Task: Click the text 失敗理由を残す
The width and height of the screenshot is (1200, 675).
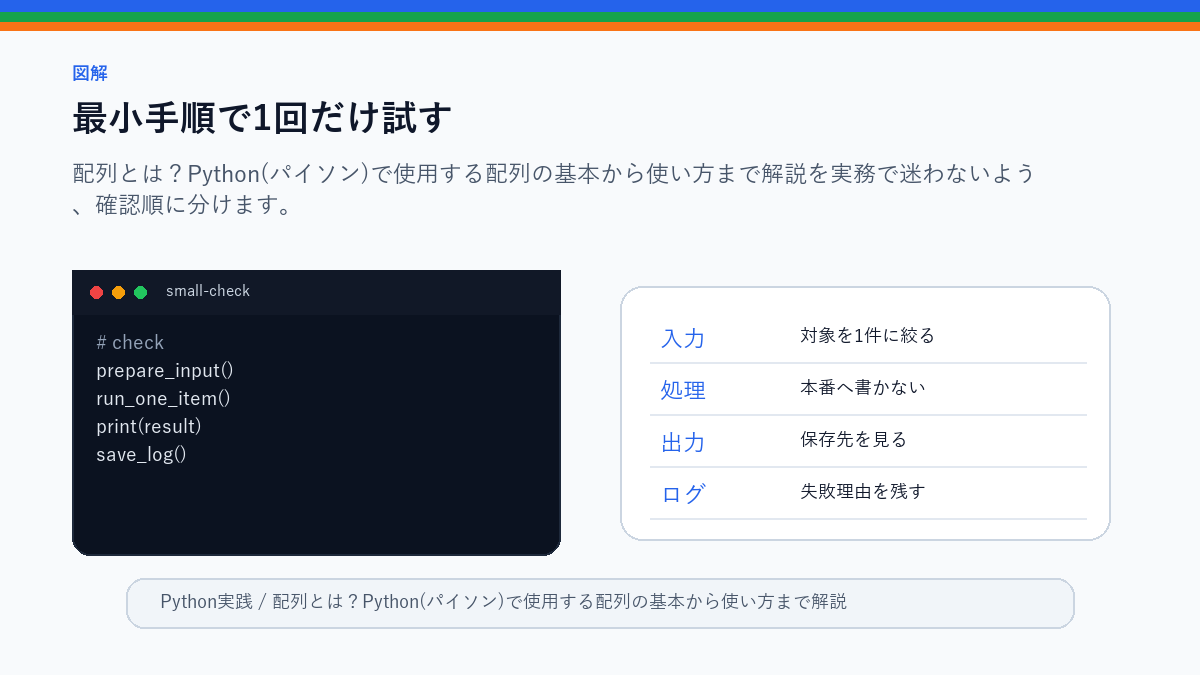Action: pos(863,491)
